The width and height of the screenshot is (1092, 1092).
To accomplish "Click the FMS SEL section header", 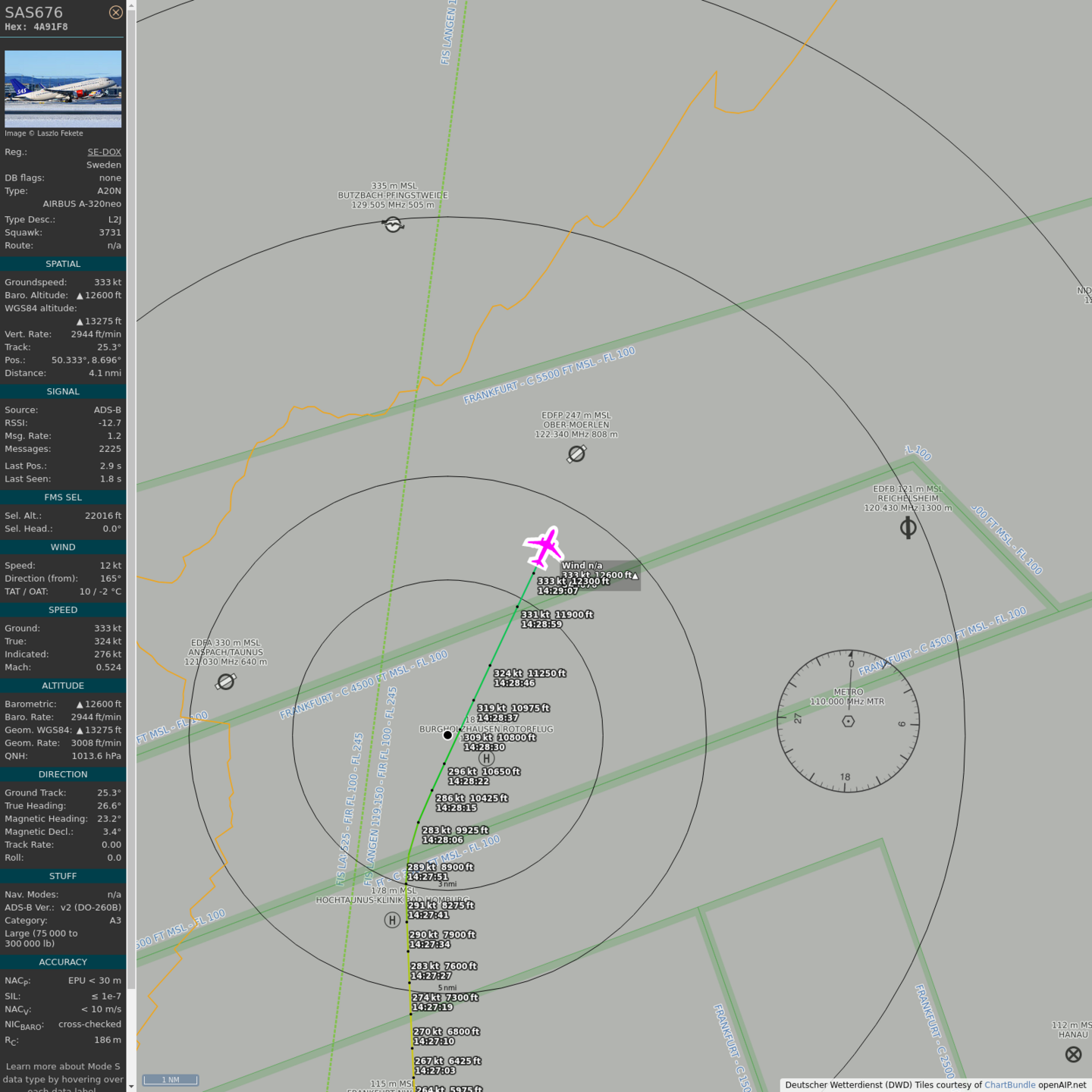I will [63, 497].
